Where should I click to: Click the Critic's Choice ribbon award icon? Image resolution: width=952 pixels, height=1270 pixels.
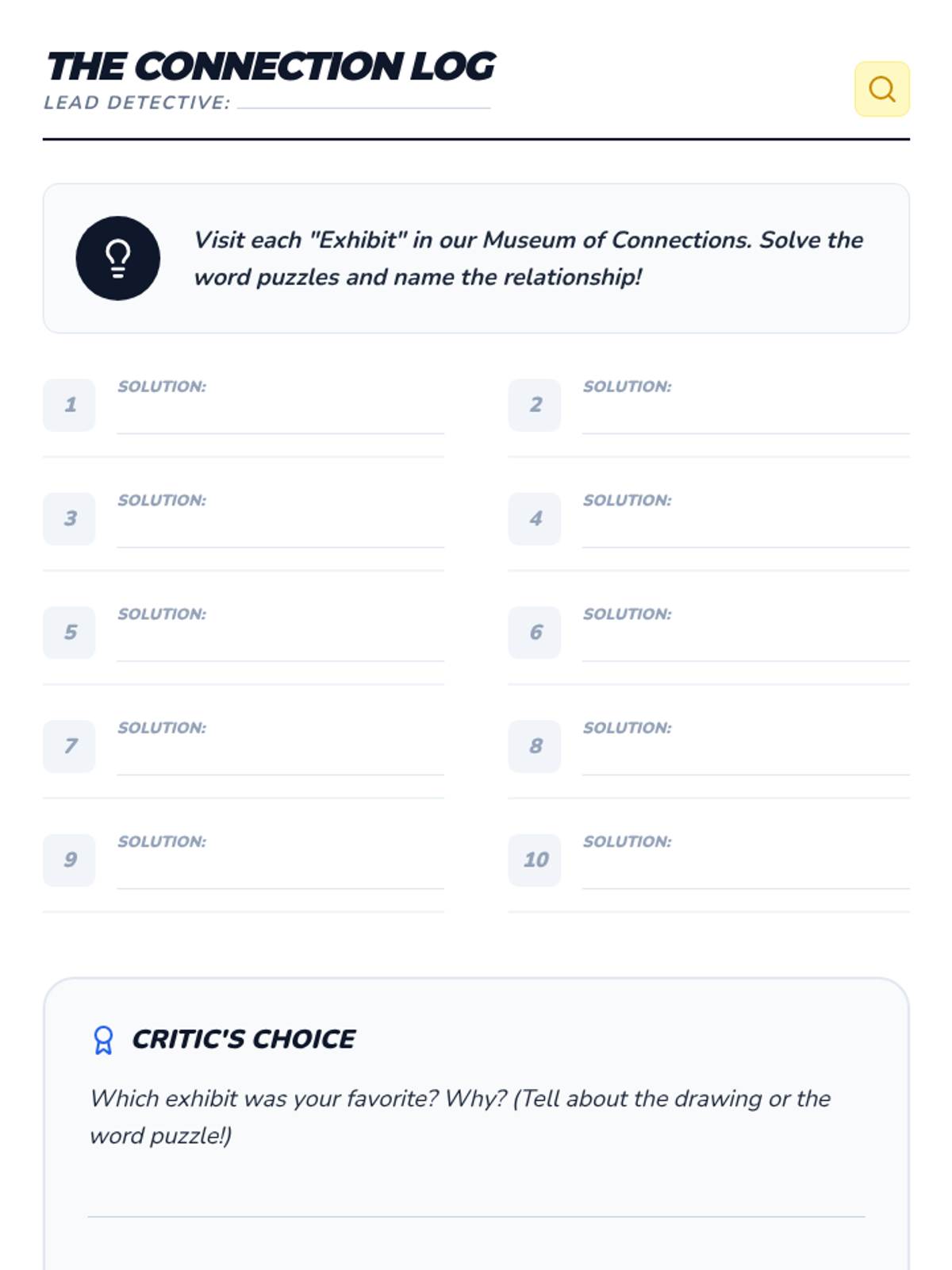click(103, 1040)
